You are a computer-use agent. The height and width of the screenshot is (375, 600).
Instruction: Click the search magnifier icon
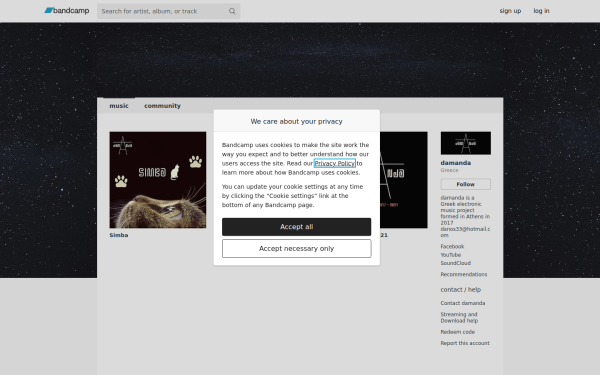232,11
